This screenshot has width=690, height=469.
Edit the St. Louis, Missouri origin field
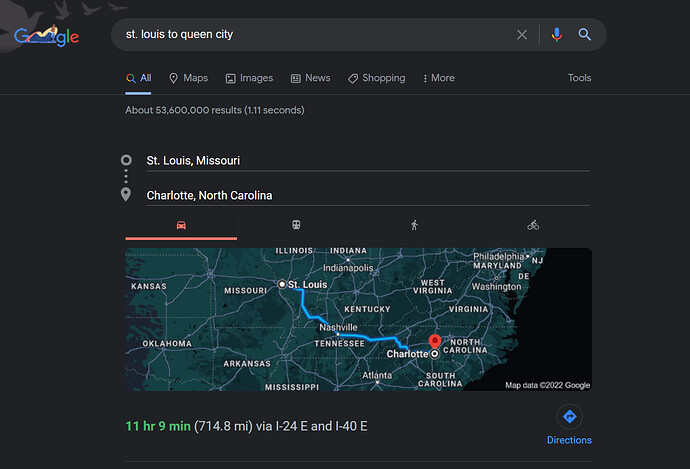(366, 160)
